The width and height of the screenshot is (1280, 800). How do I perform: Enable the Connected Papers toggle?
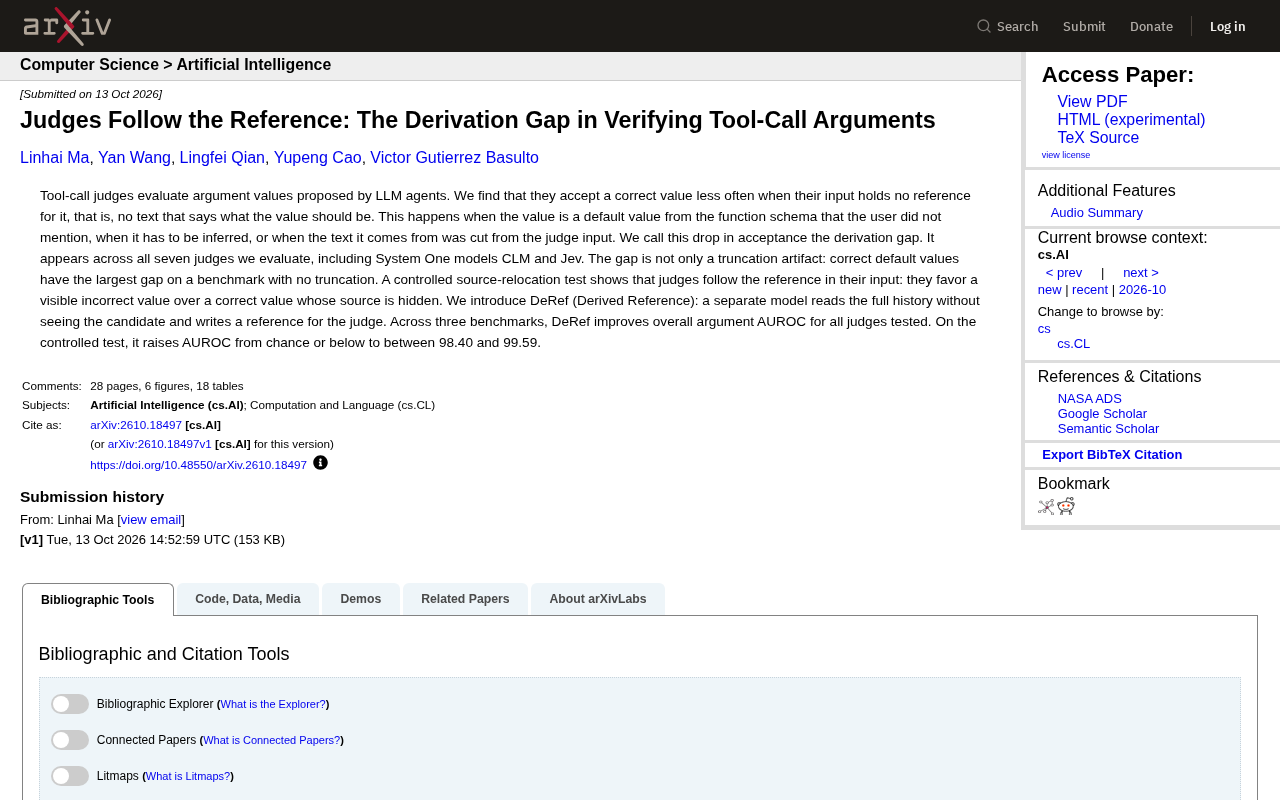[x=70, y=740]
